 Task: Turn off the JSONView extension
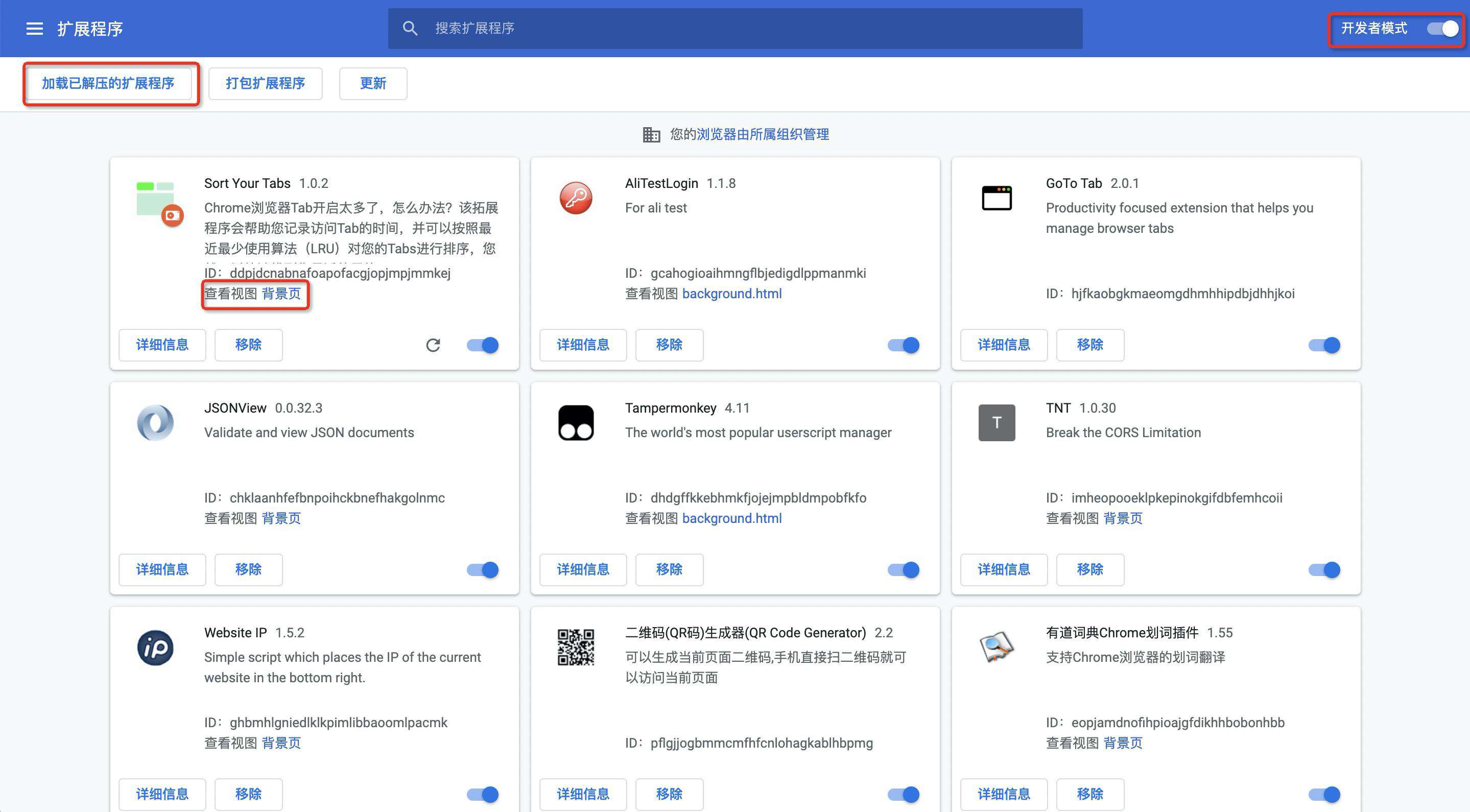[x=483, y=569]
